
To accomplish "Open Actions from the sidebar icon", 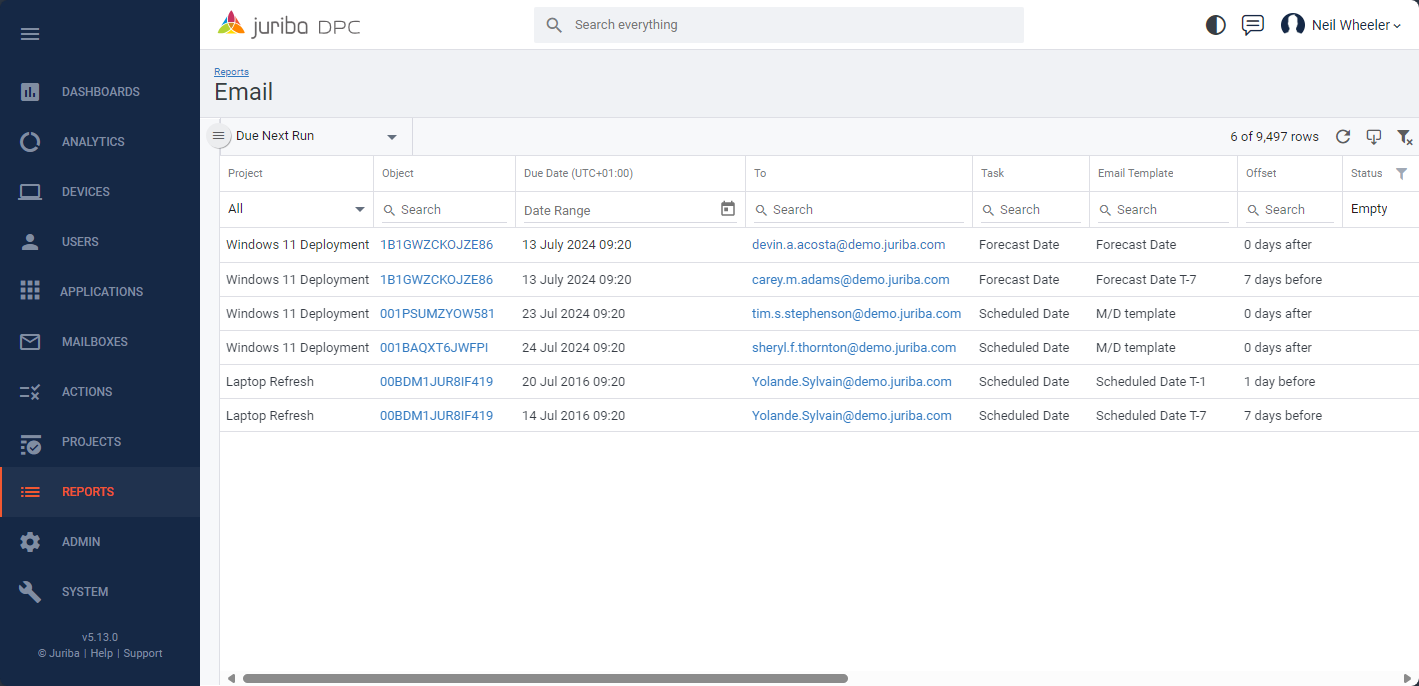I will pos(30,391).
